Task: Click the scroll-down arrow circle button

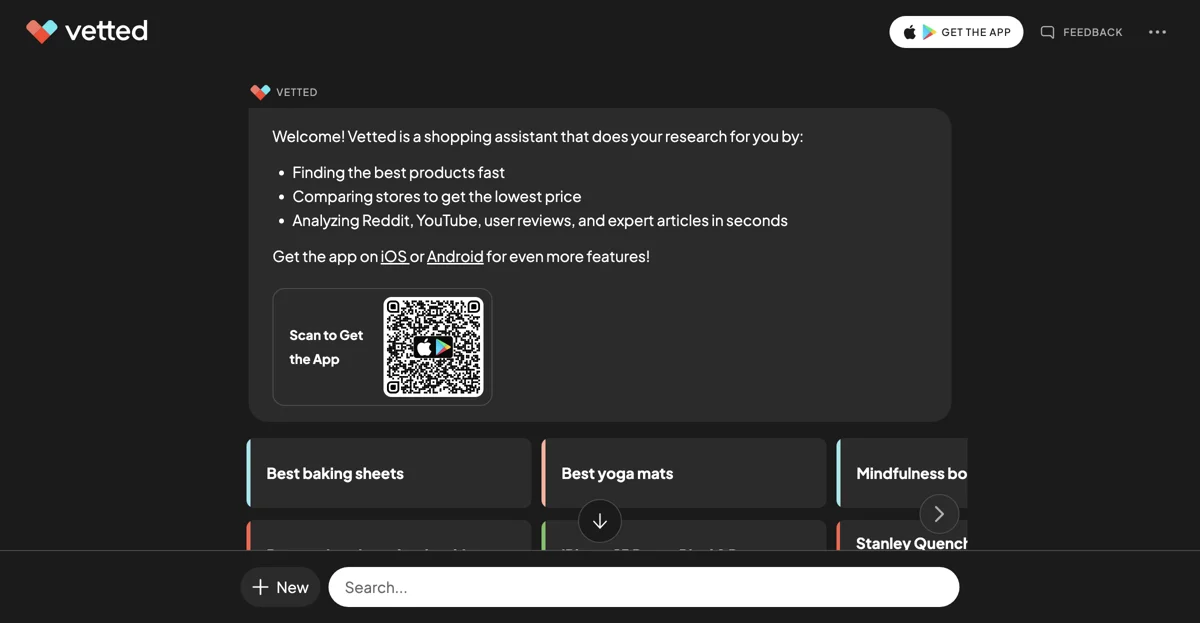Action: click(600, 521)
